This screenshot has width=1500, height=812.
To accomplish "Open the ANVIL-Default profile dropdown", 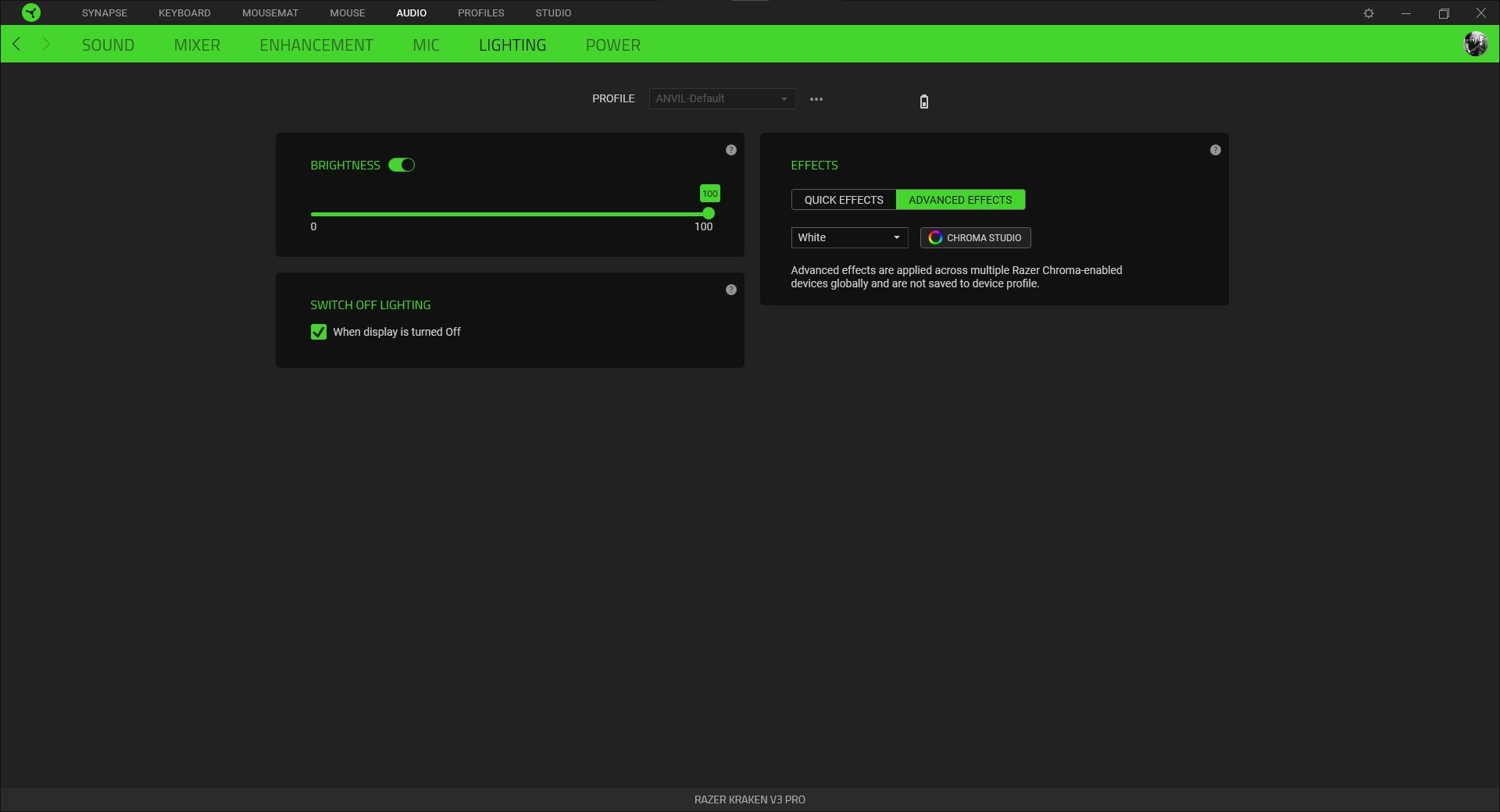I will click(721, 98).
